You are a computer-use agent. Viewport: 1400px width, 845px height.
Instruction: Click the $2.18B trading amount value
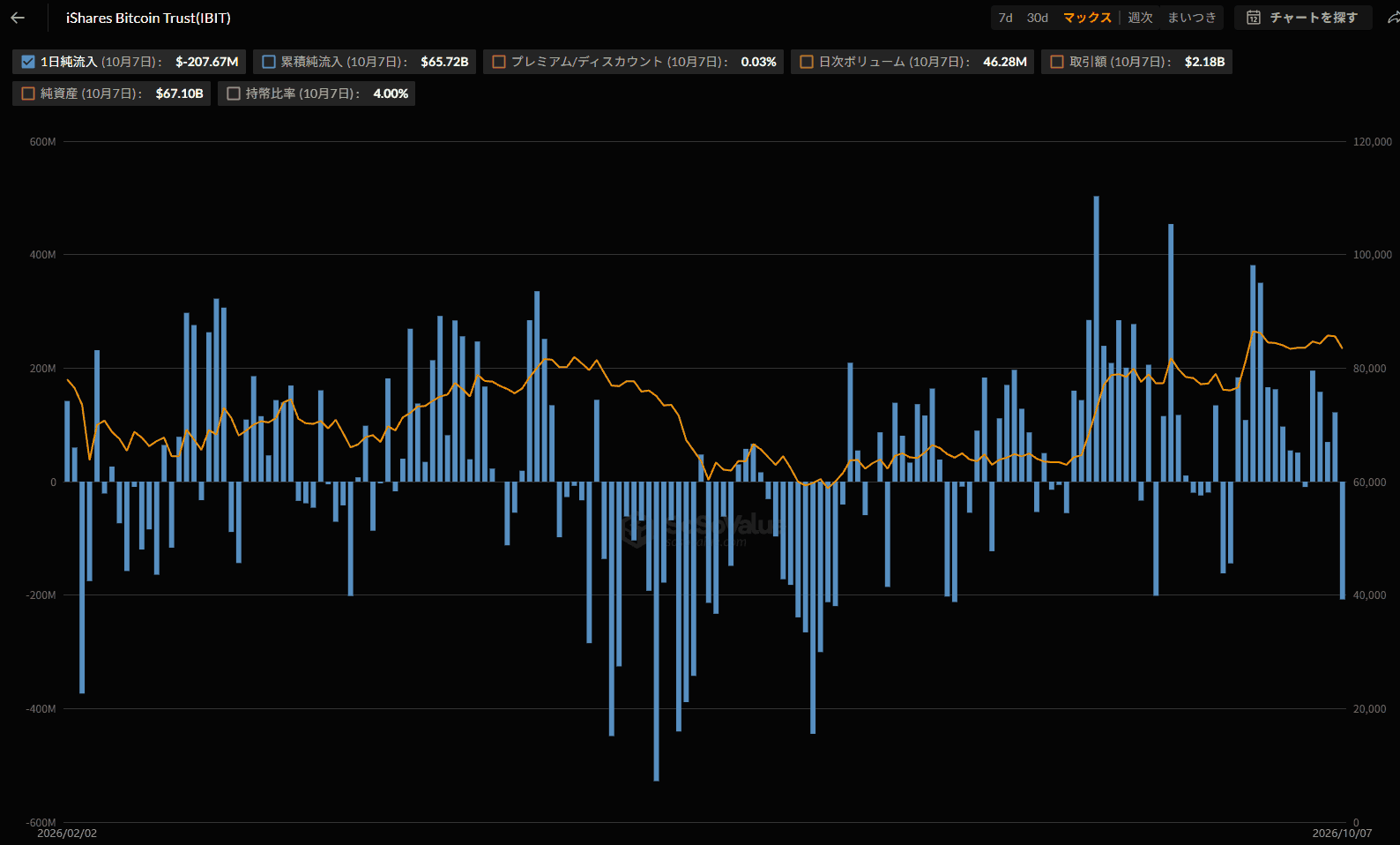click(1205, 62)
